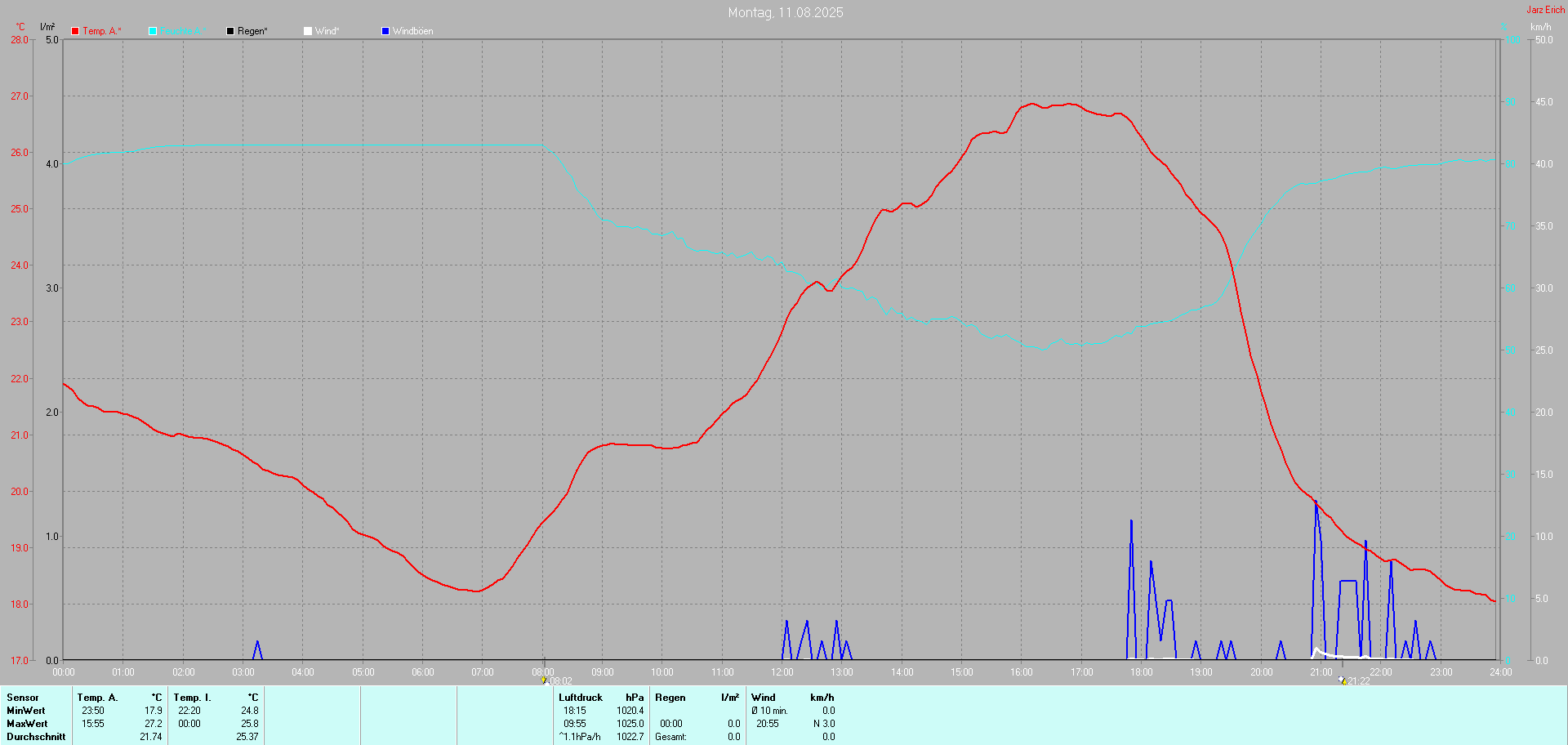This screenshot has height=745, width=1568.
Task: Click the 'km/h' right axis unit label
Action: [x=1541, y=27]
